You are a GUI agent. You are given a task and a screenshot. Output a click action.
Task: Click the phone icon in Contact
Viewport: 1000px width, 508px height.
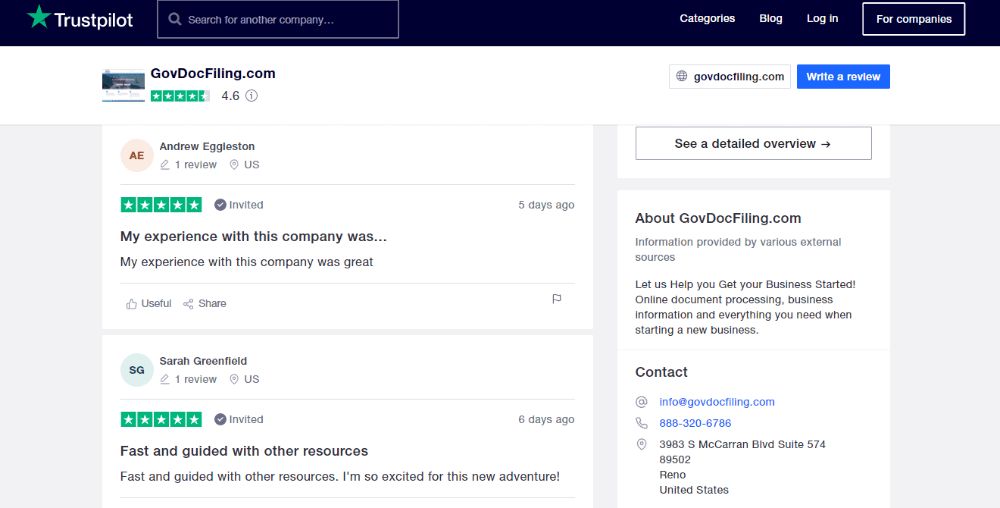pyautogui.click(x=642, y=423)
